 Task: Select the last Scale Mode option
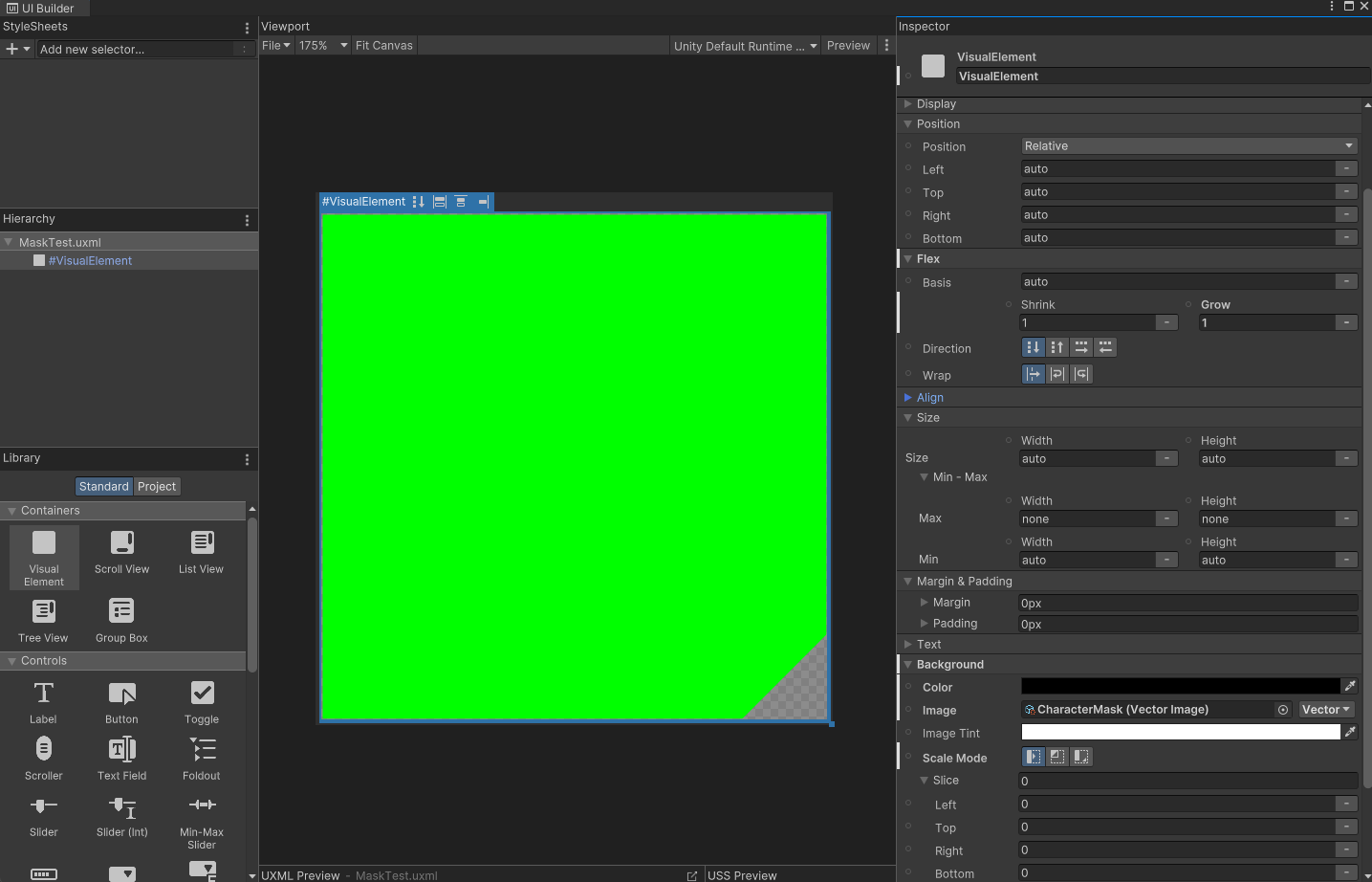1081,758
